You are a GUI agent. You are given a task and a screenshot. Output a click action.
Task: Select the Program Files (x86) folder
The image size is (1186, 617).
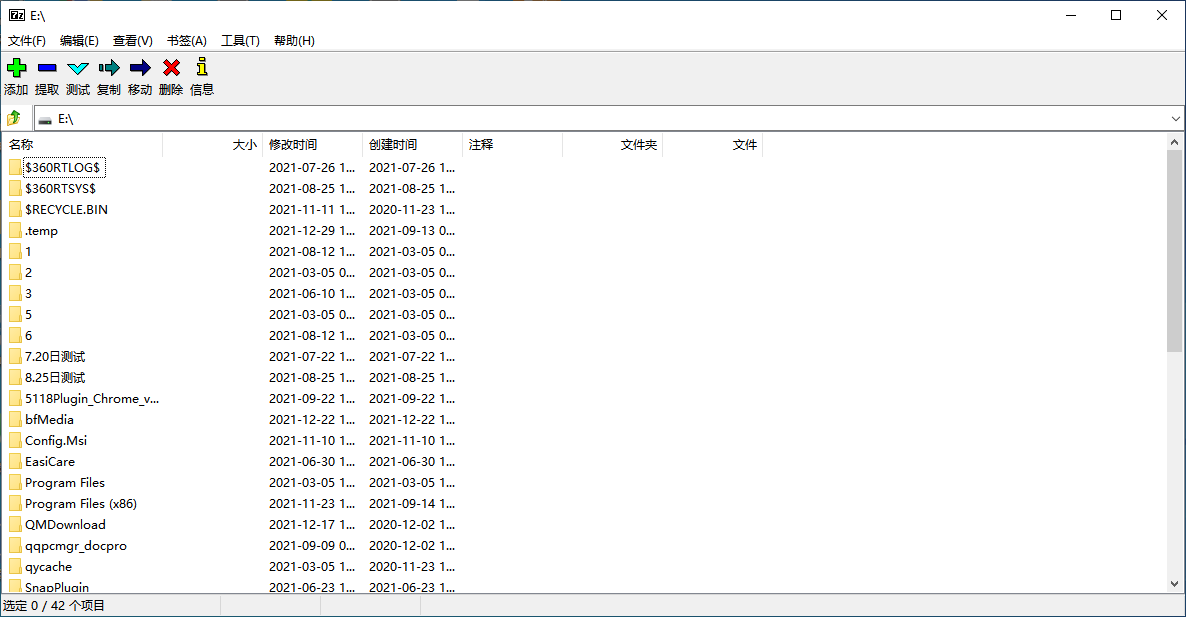[80, 504]
